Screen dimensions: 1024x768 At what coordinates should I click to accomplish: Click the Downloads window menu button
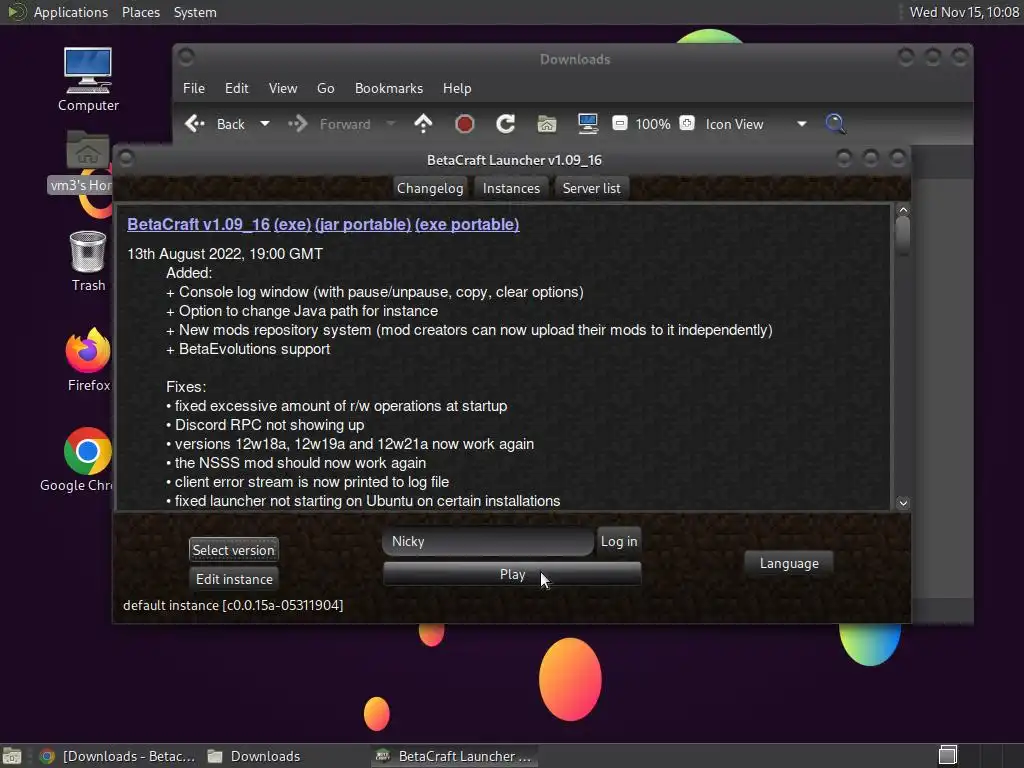[186, 57]
